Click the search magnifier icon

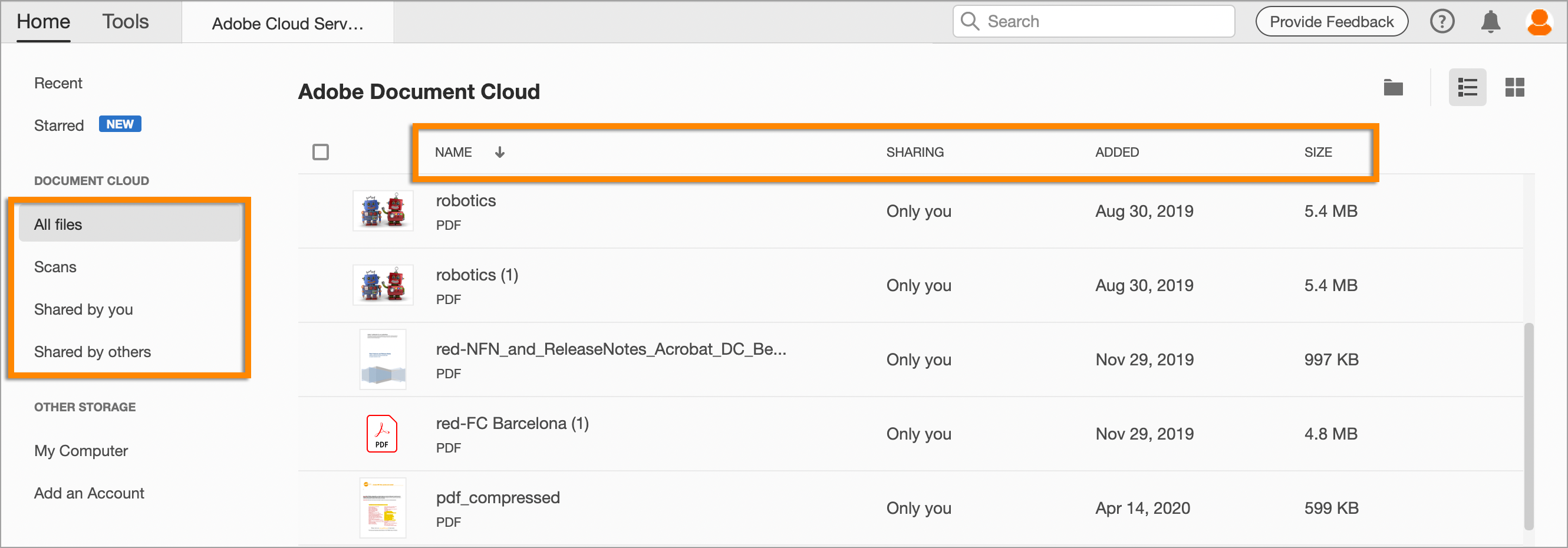tap(971, 21)
